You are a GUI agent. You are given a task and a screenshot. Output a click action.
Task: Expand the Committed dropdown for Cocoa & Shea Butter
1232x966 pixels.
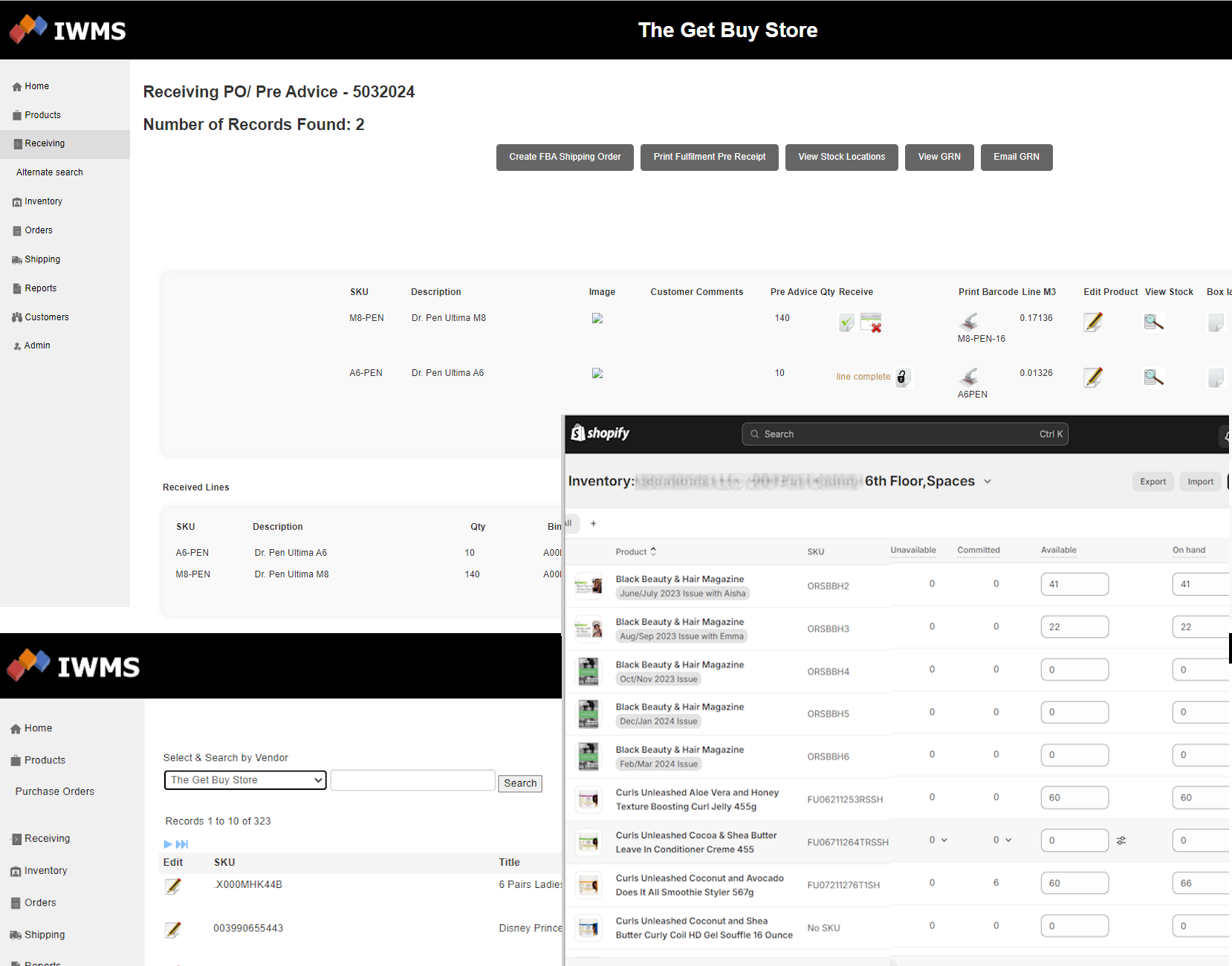(1002, 840)
